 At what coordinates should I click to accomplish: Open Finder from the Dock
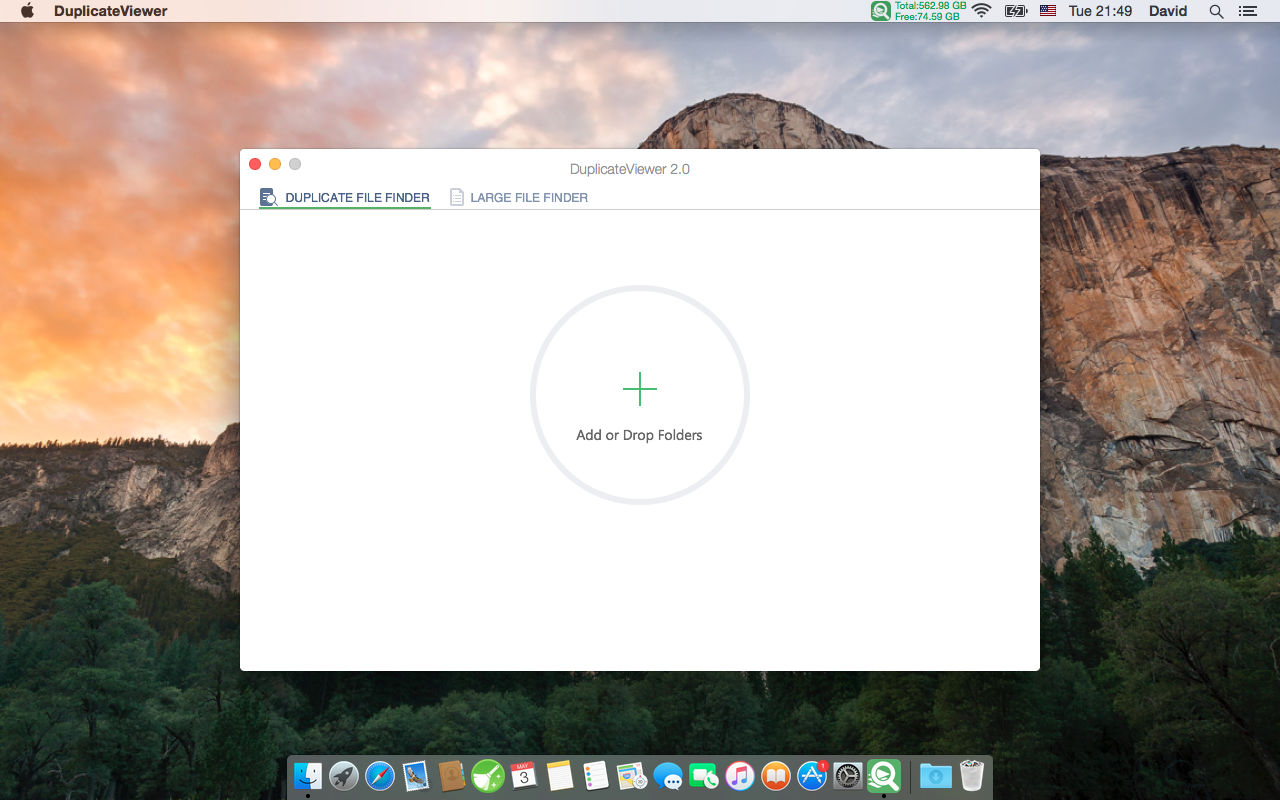308,775
